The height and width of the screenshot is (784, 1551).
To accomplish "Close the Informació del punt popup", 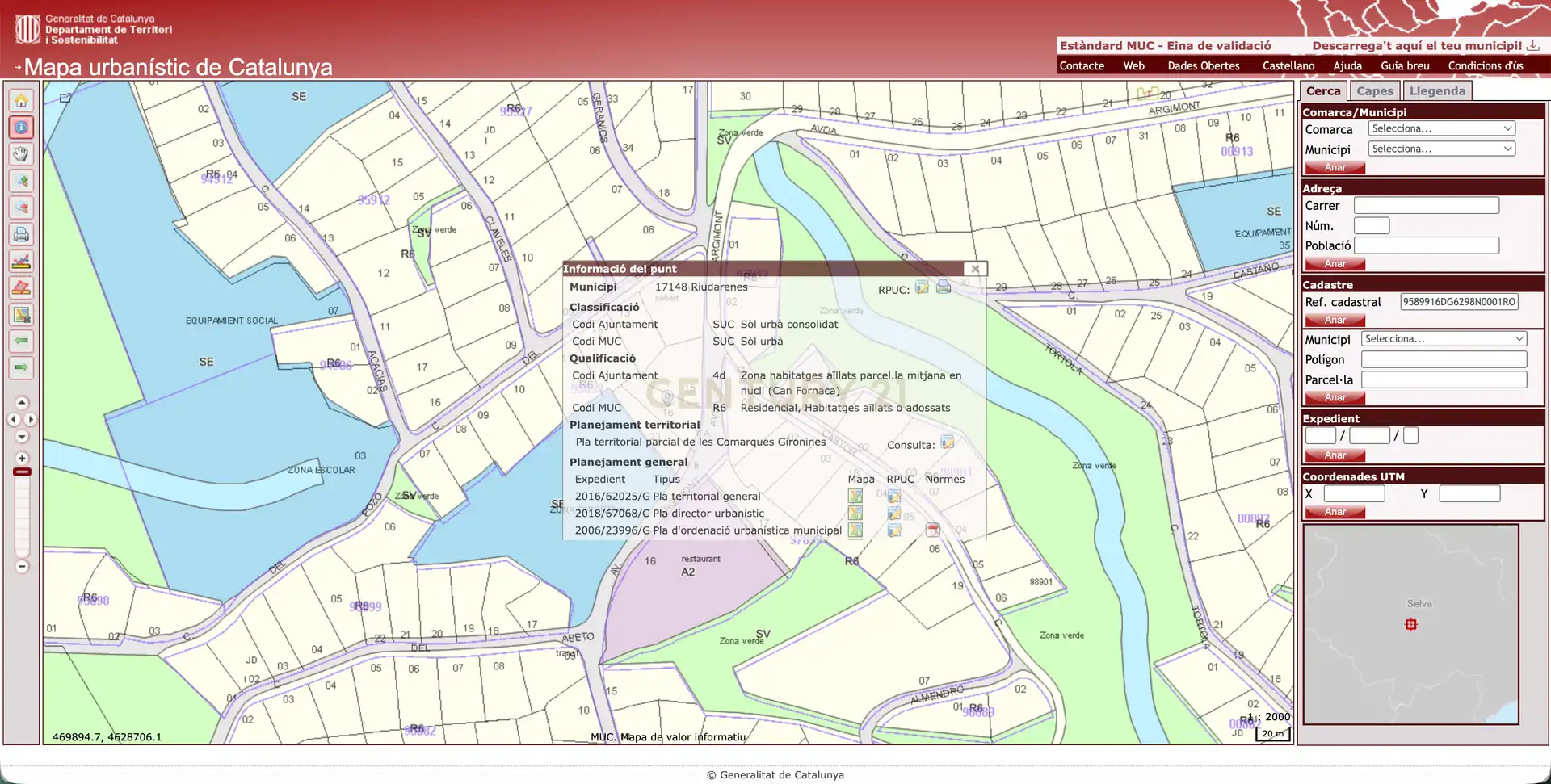I will (975, 269).
